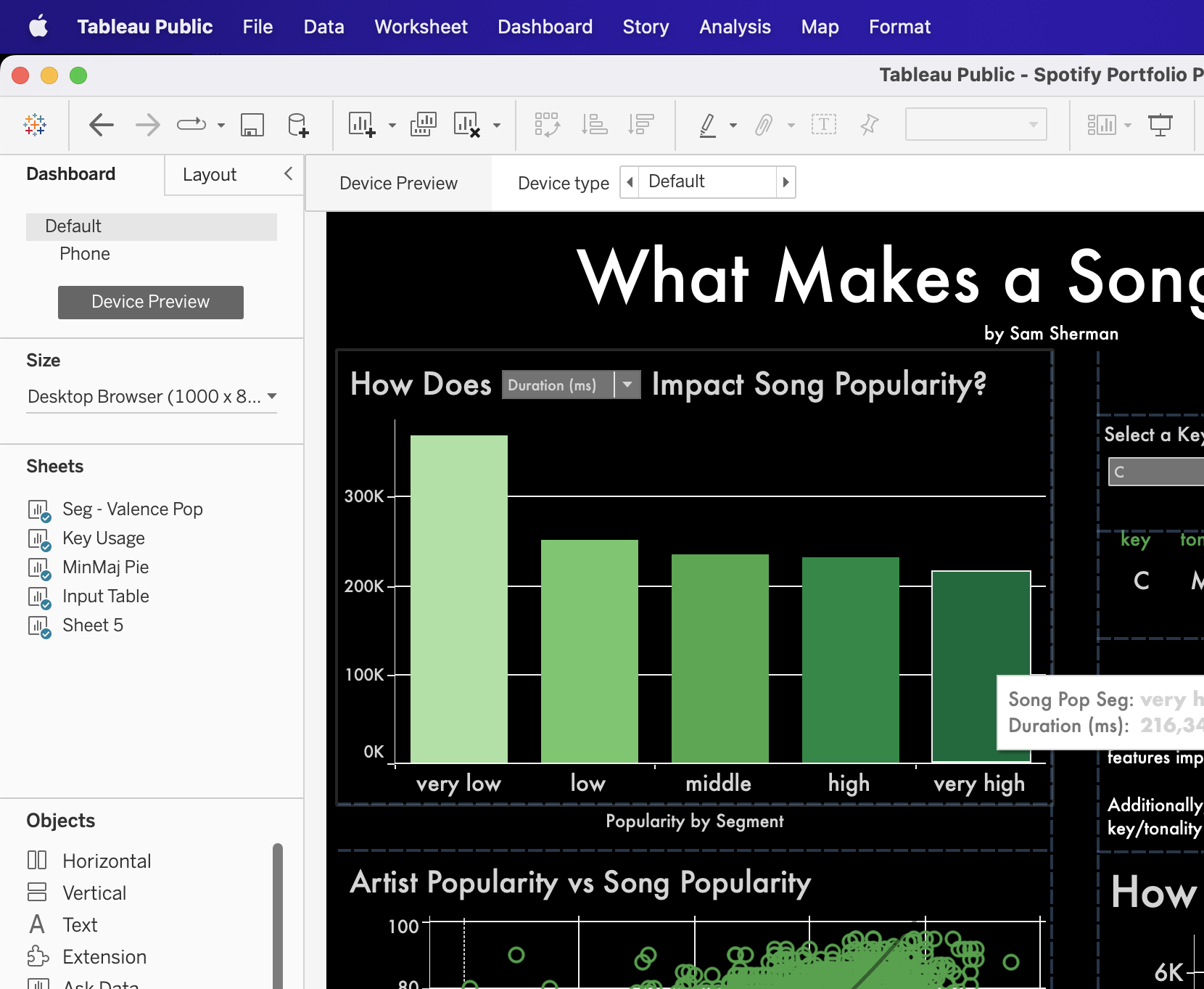Go to next device type
This screenshot has height=989, width=1204.
[x=786, y=182]
